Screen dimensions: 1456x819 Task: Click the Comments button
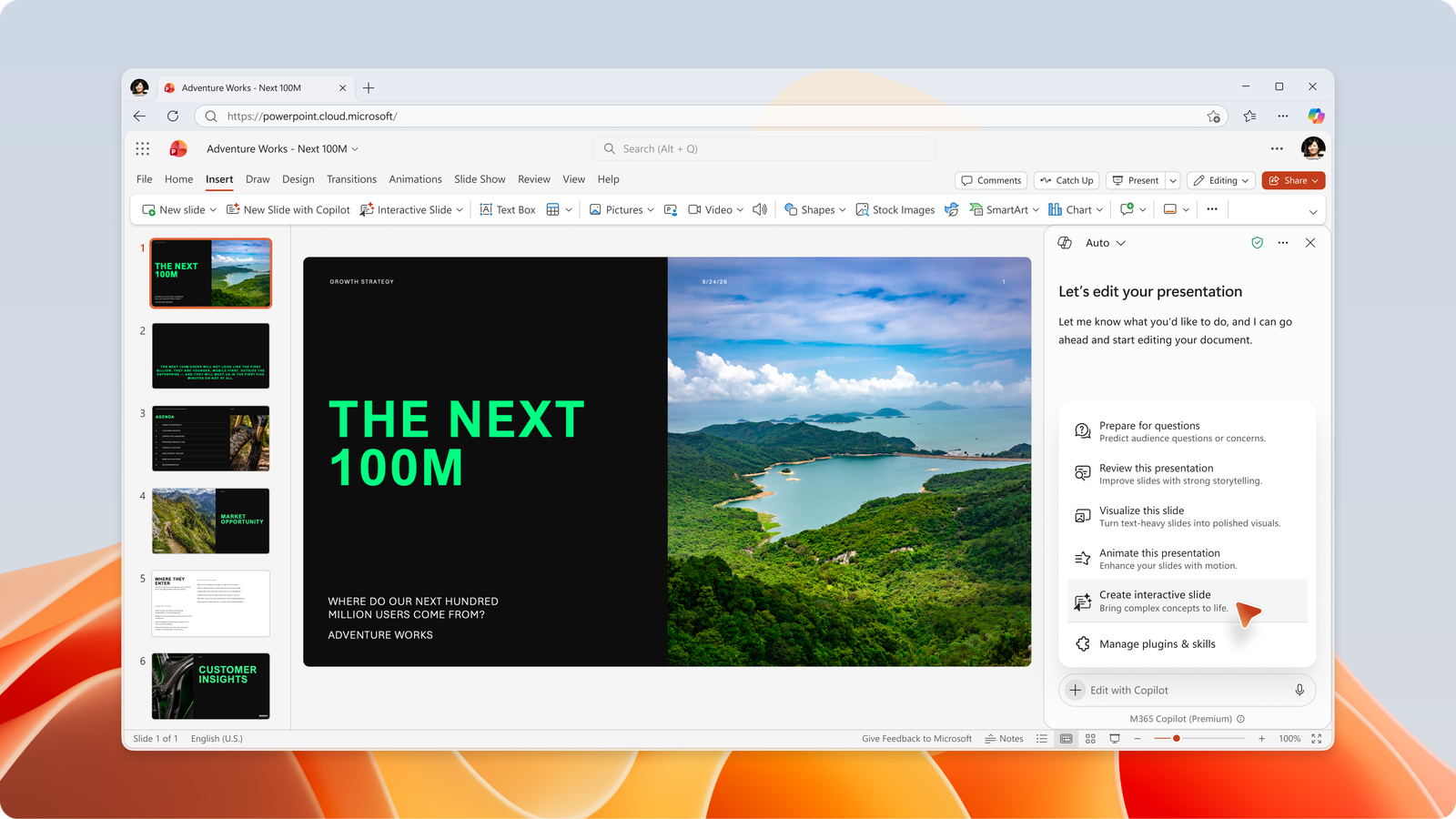click(991, 180)
